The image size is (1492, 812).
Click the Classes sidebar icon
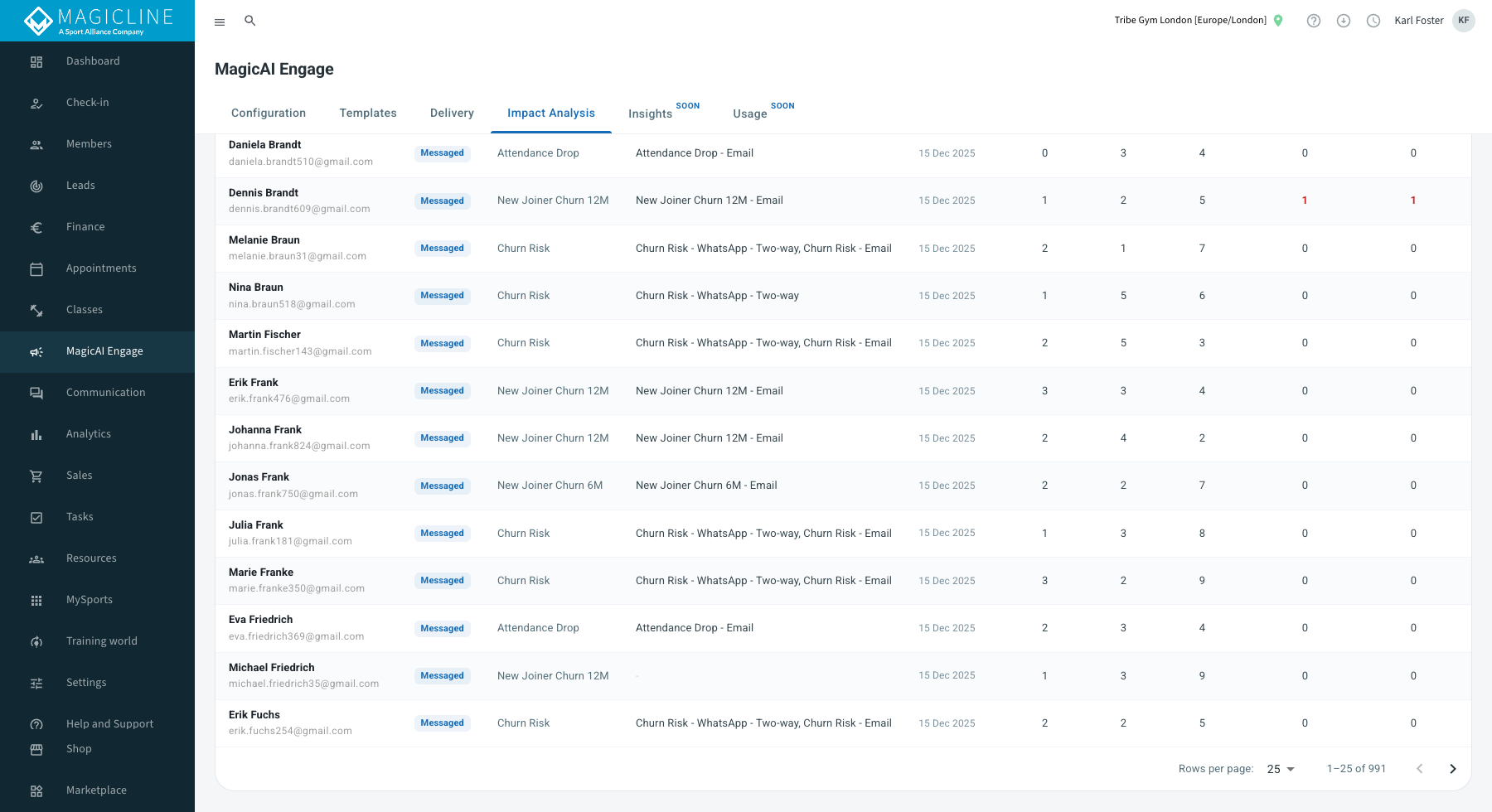[x=36, y=310]
